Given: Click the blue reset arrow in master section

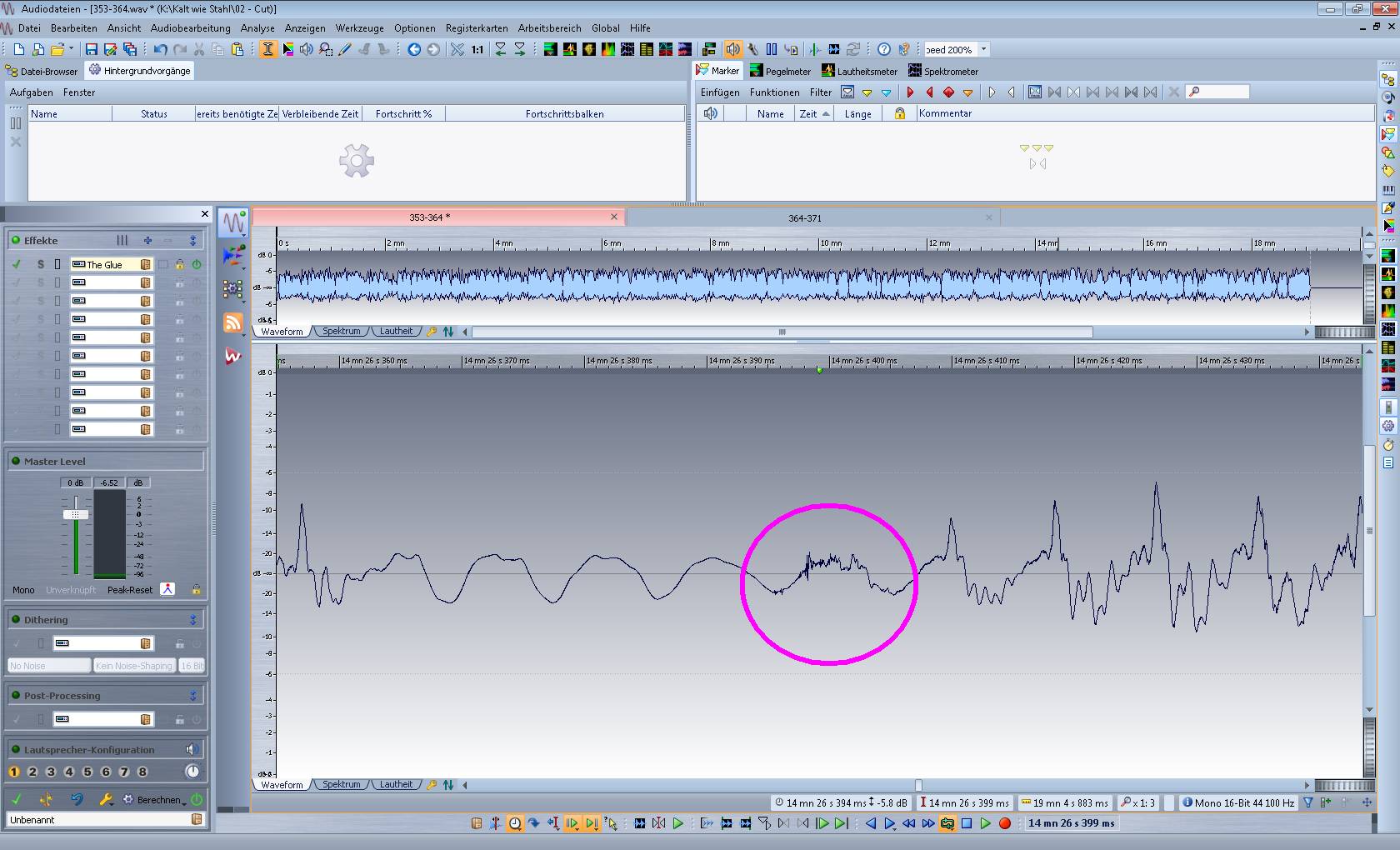Looking at the screenshot, I should (77, 799).
